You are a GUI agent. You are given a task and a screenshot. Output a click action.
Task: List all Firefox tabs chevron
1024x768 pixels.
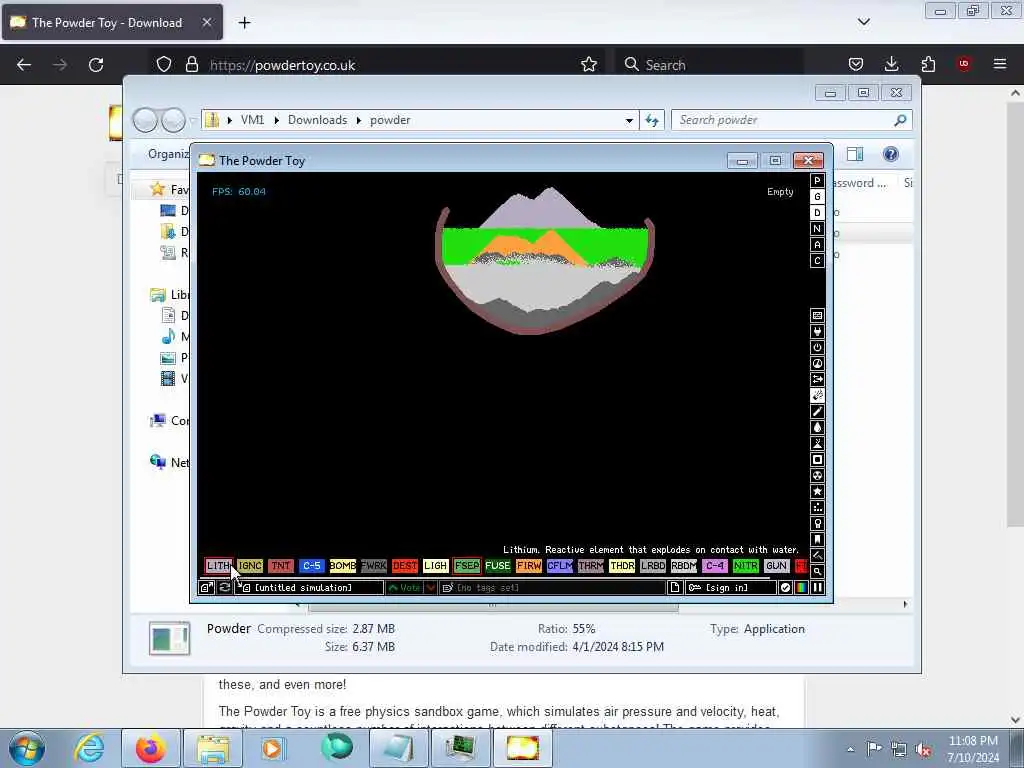(863, 22)
